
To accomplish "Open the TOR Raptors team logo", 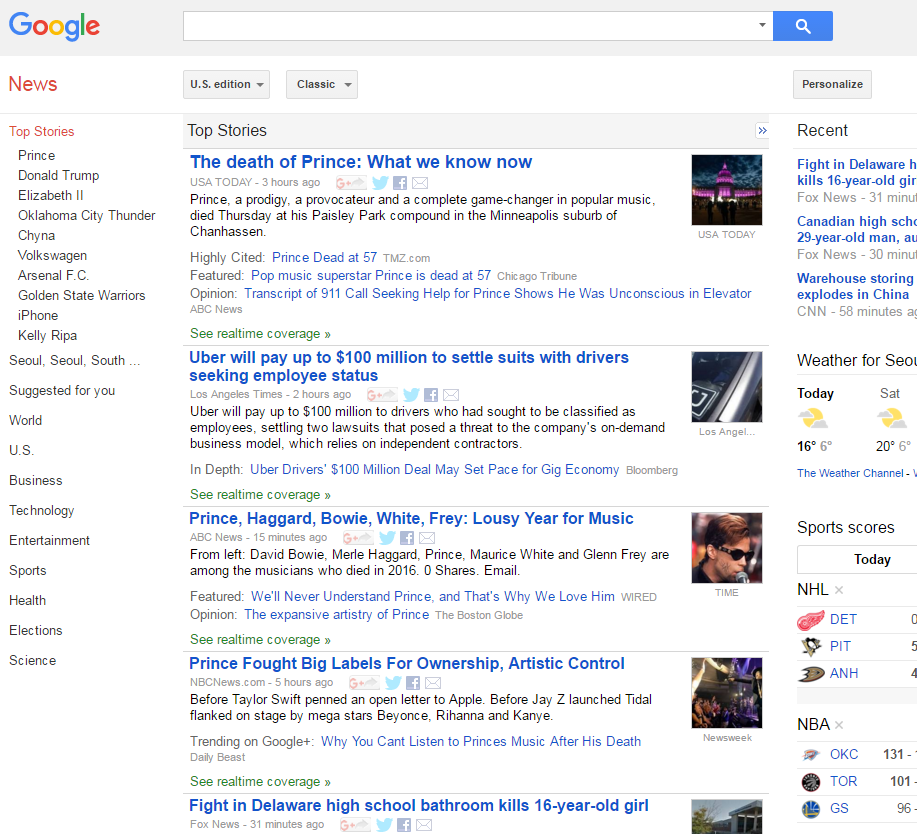I will tap(811, 781).
